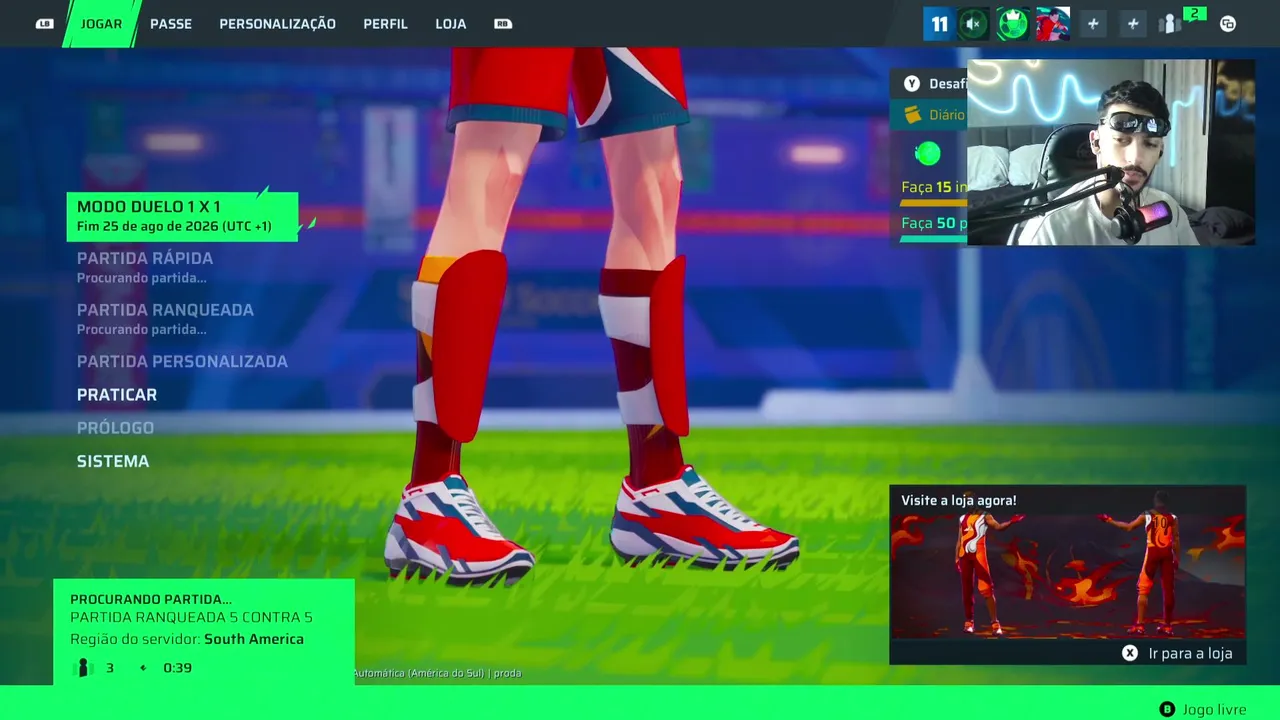Switch to the PASSE tab

point(171,23)
